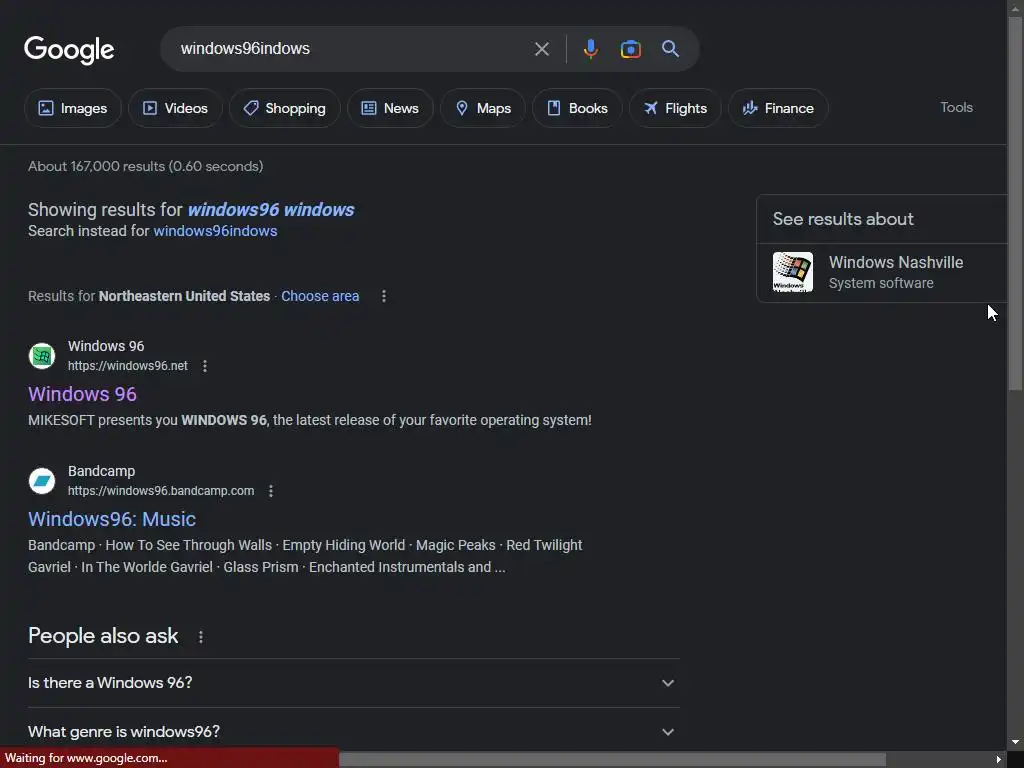Switch to Images tab
Viewport: 1024px width, 768px height.
(x=72, y=108)
